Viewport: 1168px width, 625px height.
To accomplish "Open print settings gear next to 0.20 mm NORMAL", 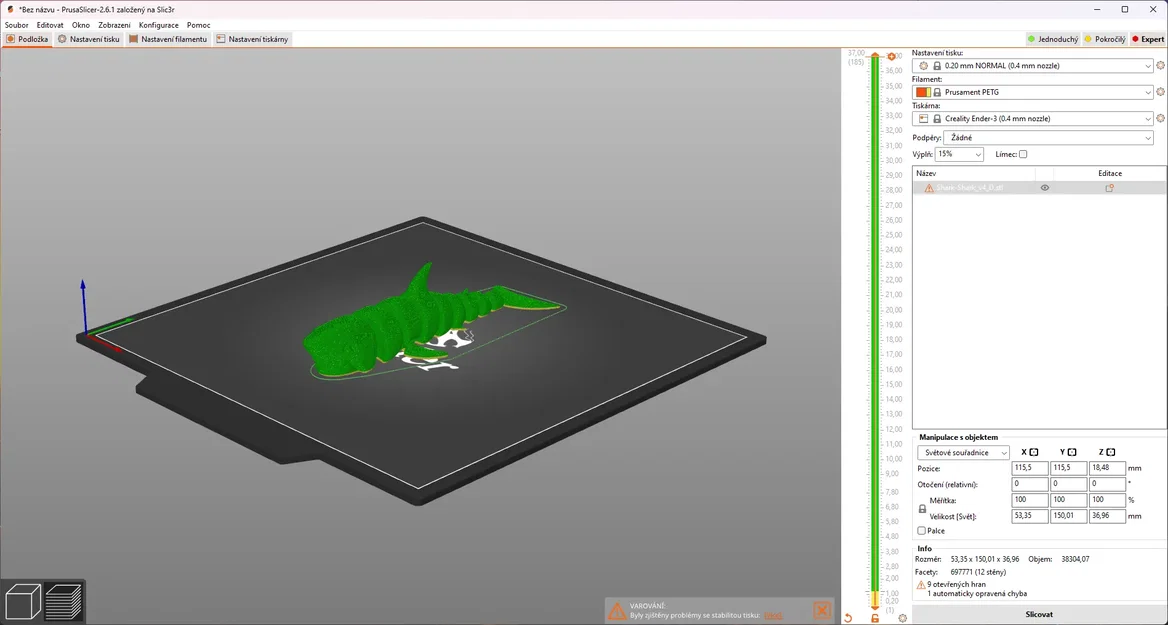I will coord(1160,66).
